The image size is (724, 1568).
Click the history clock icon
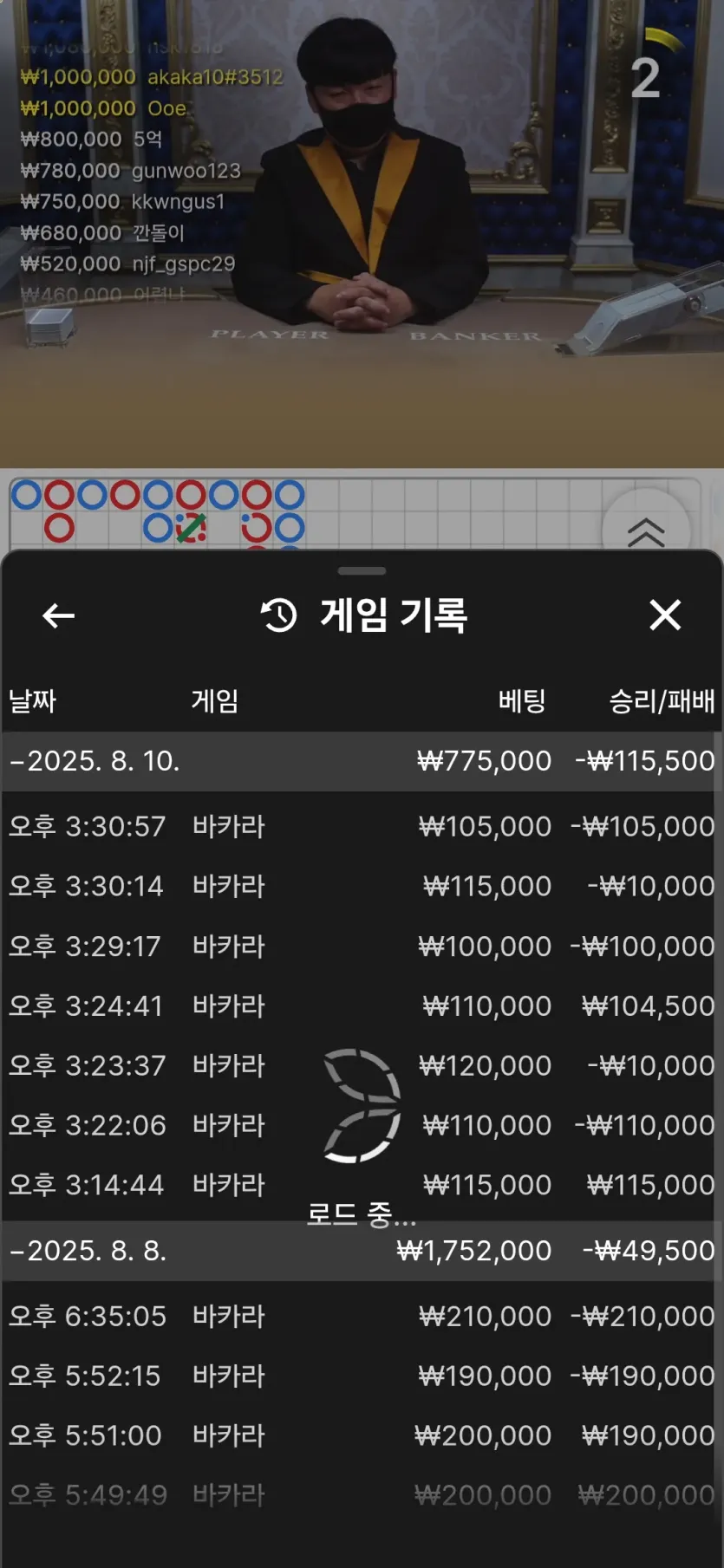tap(279, 615)
